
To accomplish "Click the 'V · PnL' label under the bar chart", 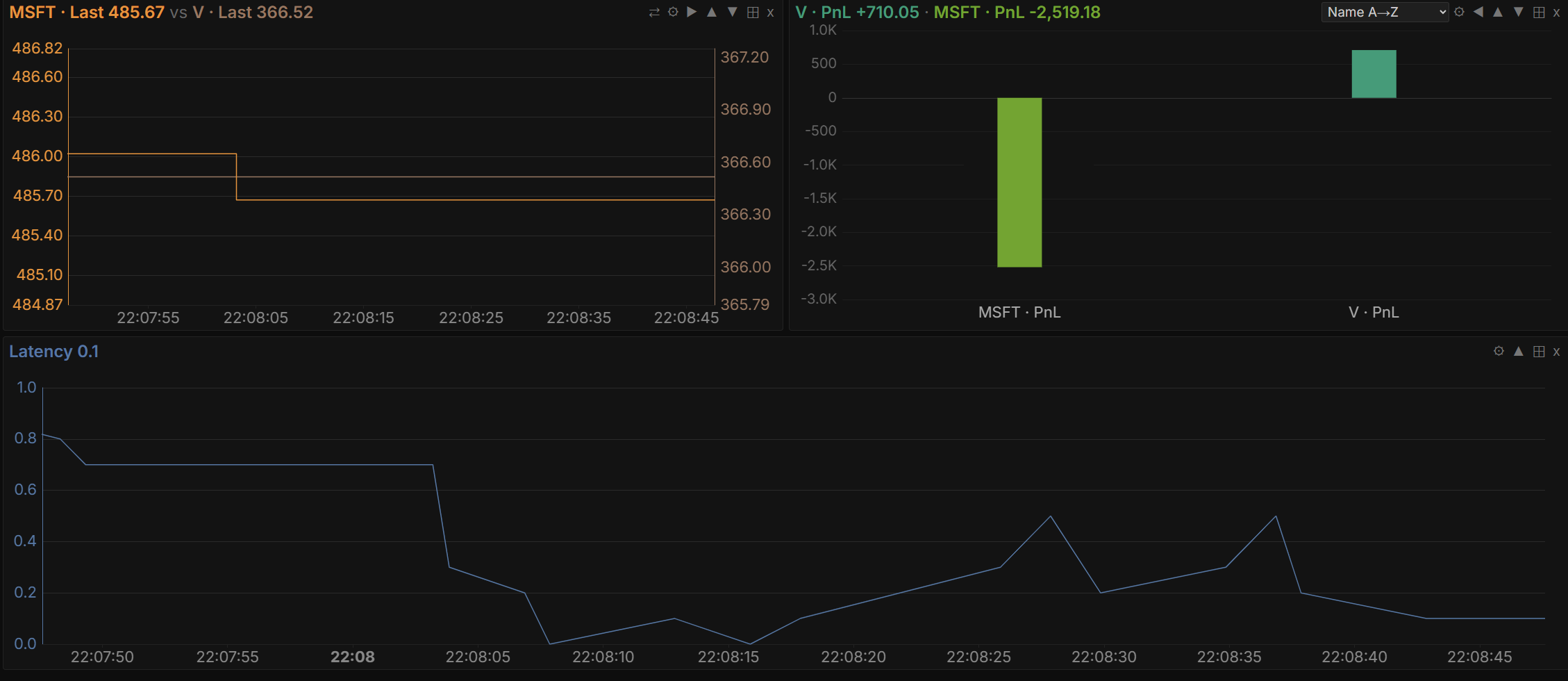I will point(1374,313).
